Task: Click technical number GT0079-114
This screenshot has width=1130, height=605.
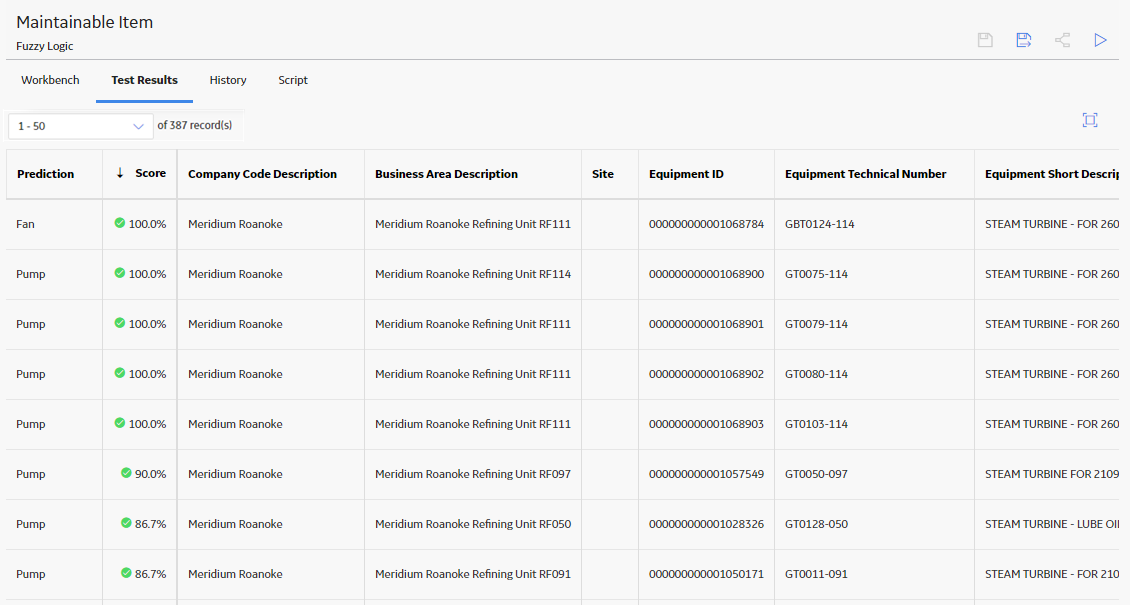Action: click(x=817, y=324)
